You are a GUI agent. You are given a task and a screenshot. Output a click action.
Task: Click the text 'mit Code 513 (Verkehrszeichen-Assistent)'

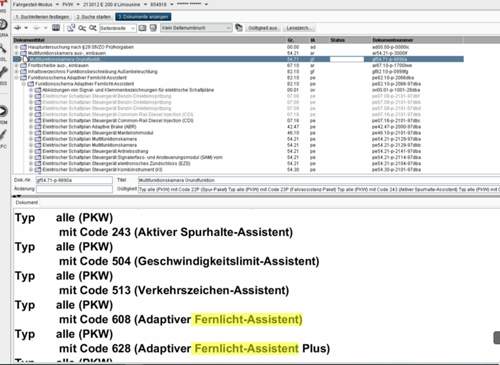pos(174,290)
